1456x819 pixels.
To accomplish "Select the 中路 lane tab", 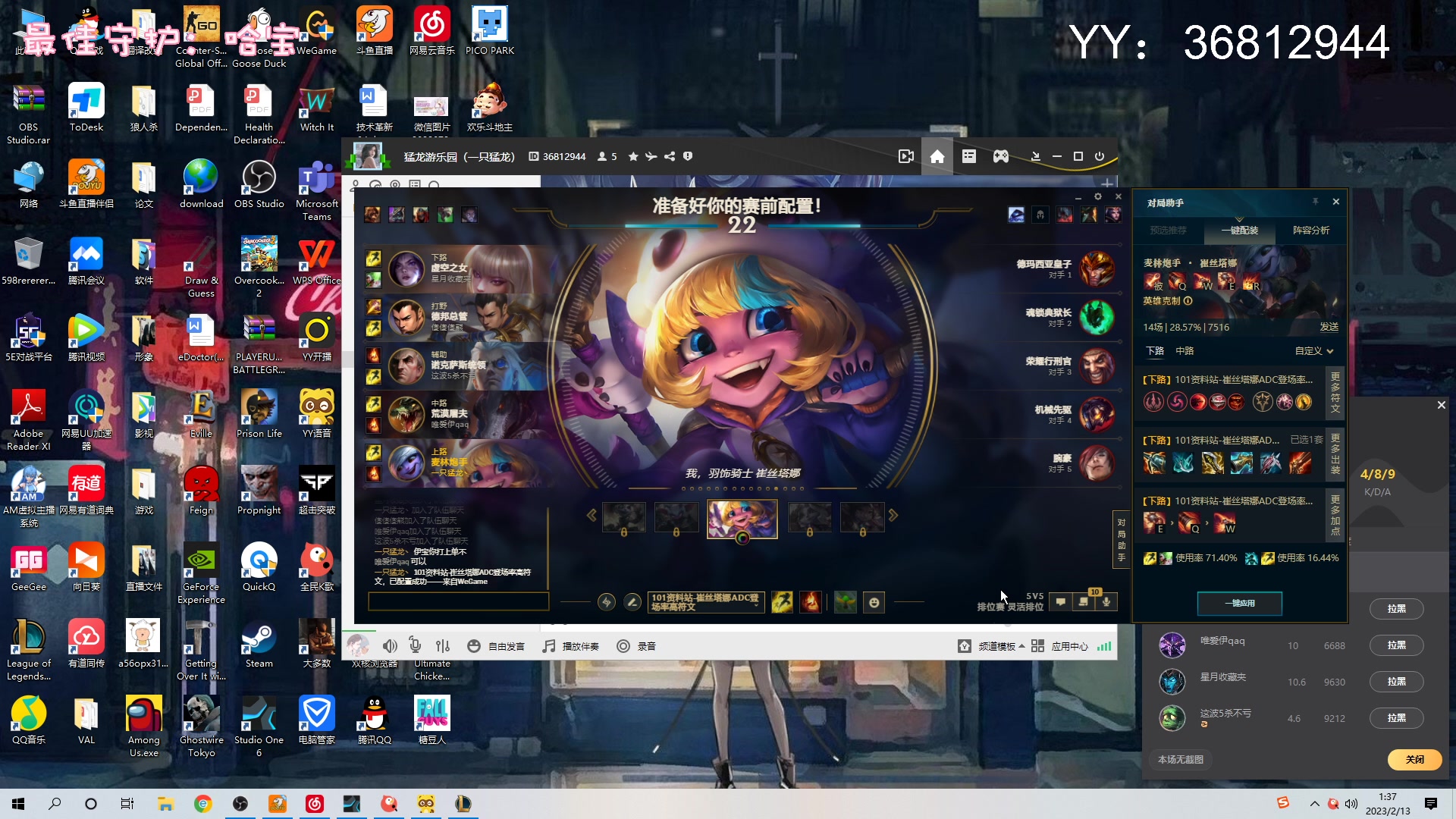I will click(x=1185, y=351).
